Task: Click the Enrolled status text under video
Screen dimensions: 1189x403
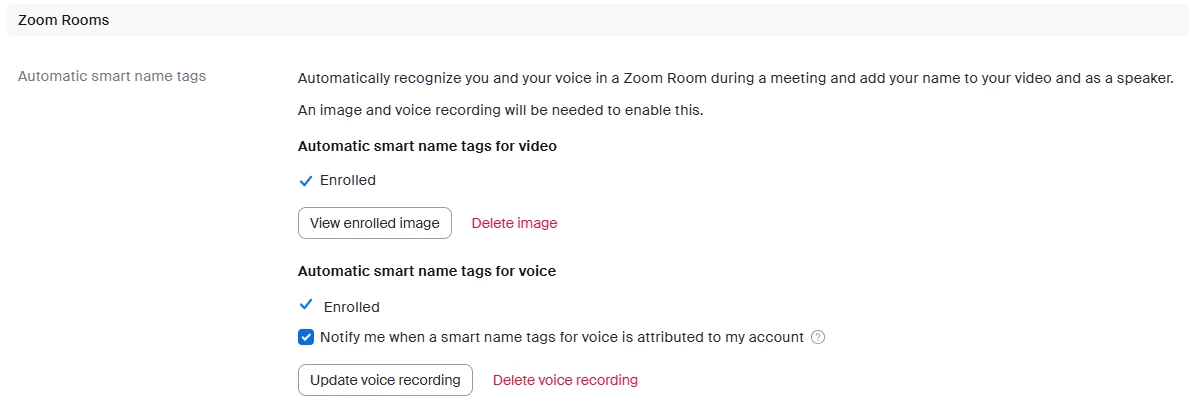Action: pyautogui.click(x=348, y=181)
